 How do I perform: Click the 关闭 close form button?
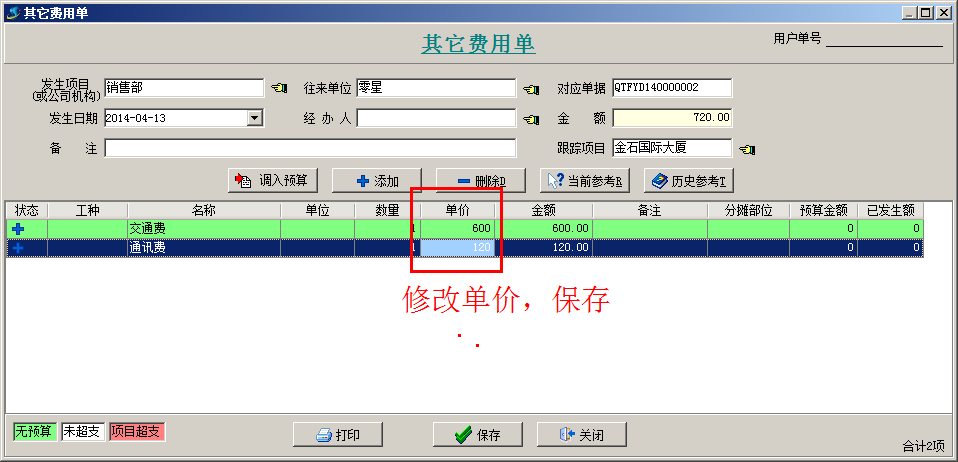(x=582, y=434)
